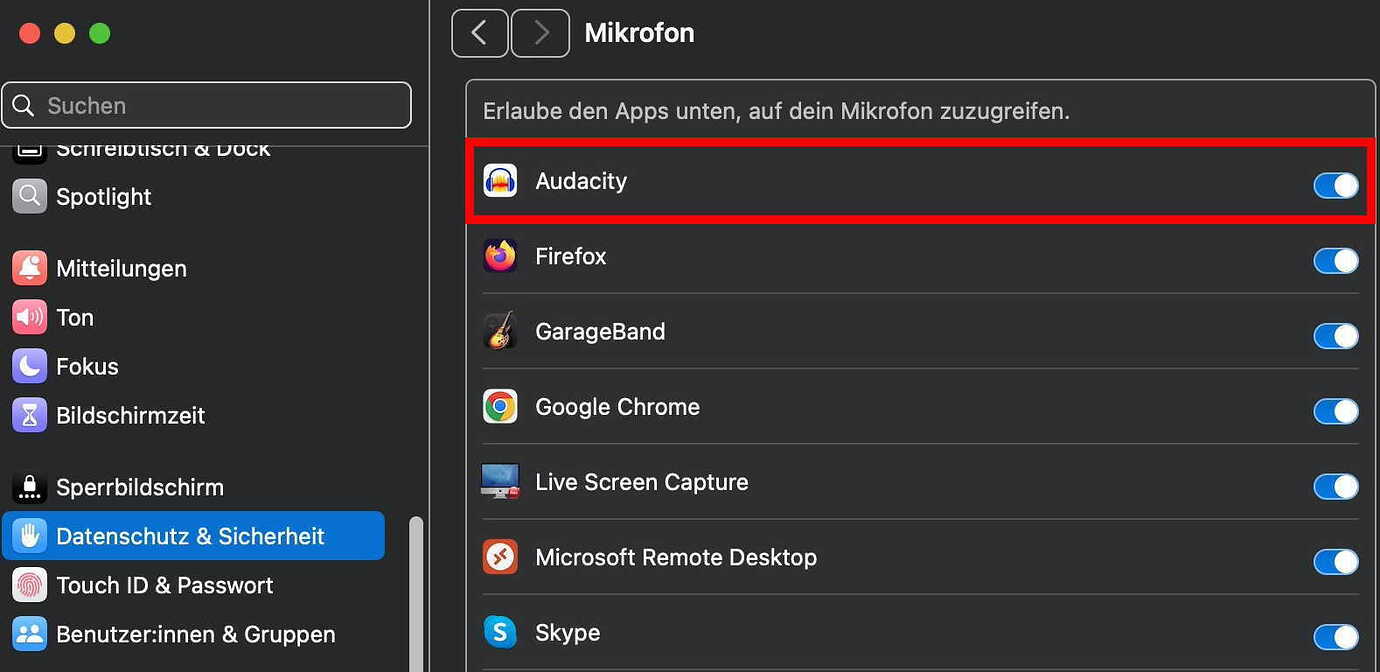Click the Microsoft Remote Desktop label
The image size is (1380, 672).
coord(676,557)
